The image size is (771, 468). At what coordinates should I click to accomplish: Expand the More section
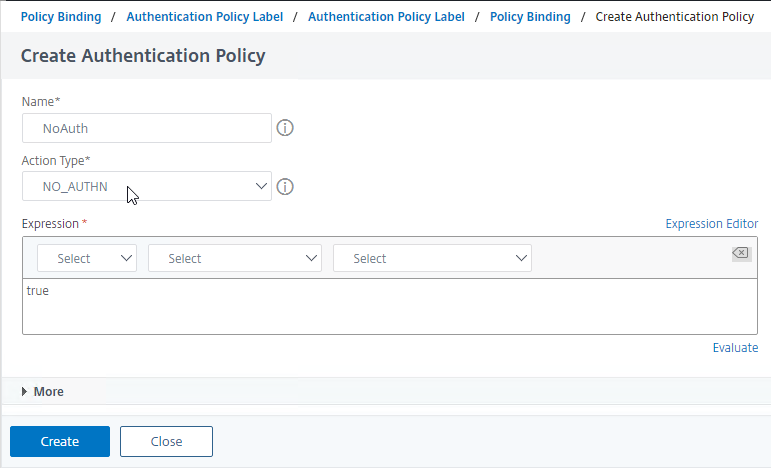coord(43,392)
